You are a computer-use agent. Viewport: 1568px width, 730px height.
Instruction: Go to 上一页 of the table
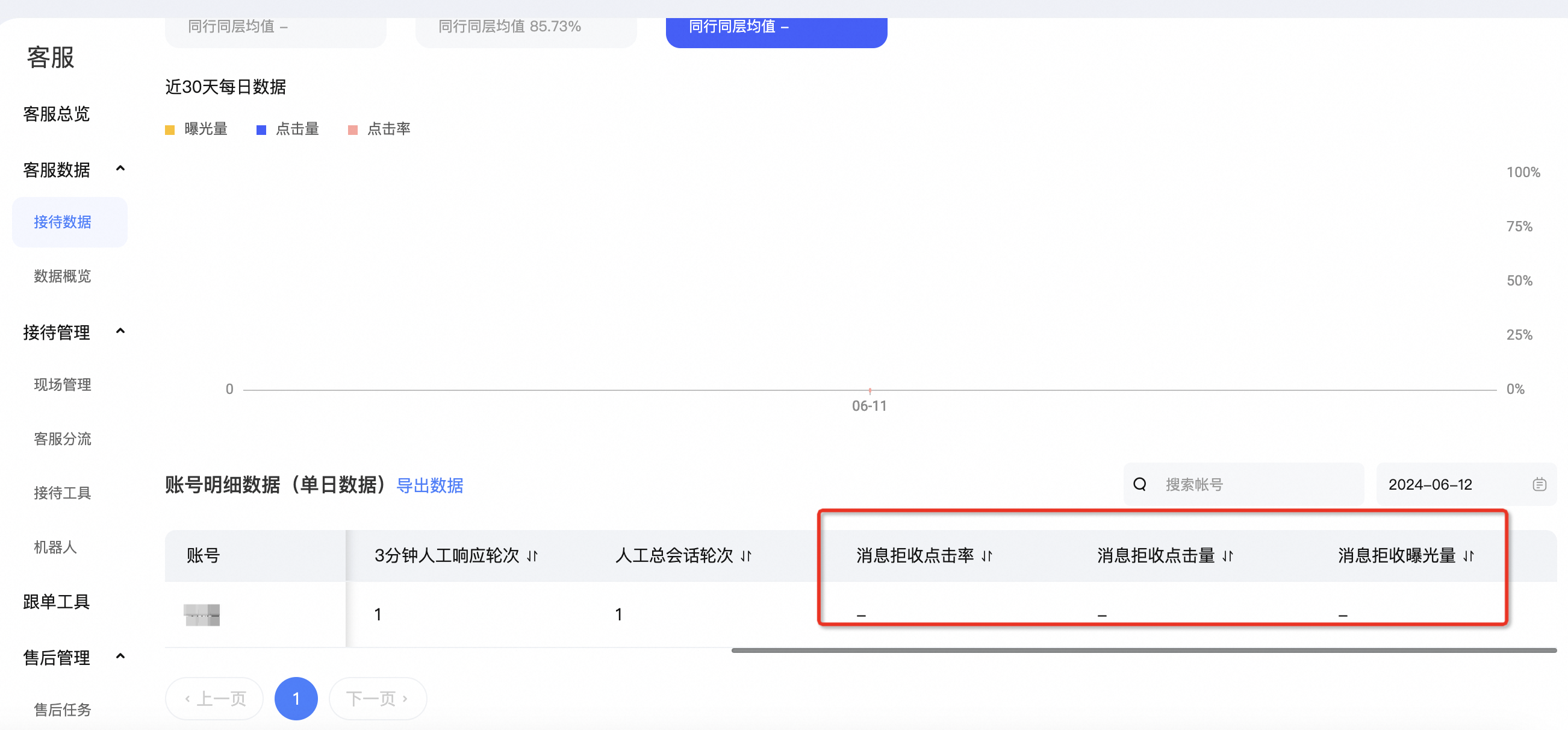tap(214, 698)
